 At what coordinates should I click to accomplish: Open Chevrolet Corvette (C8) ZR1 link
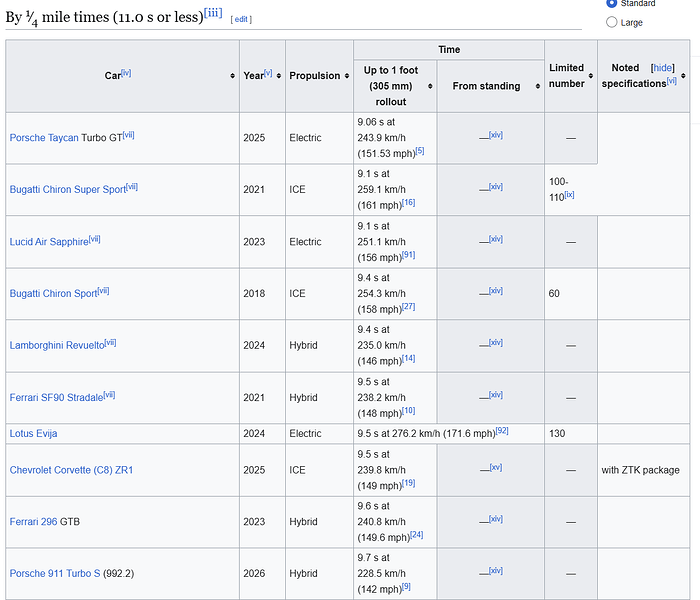[71, 470]
